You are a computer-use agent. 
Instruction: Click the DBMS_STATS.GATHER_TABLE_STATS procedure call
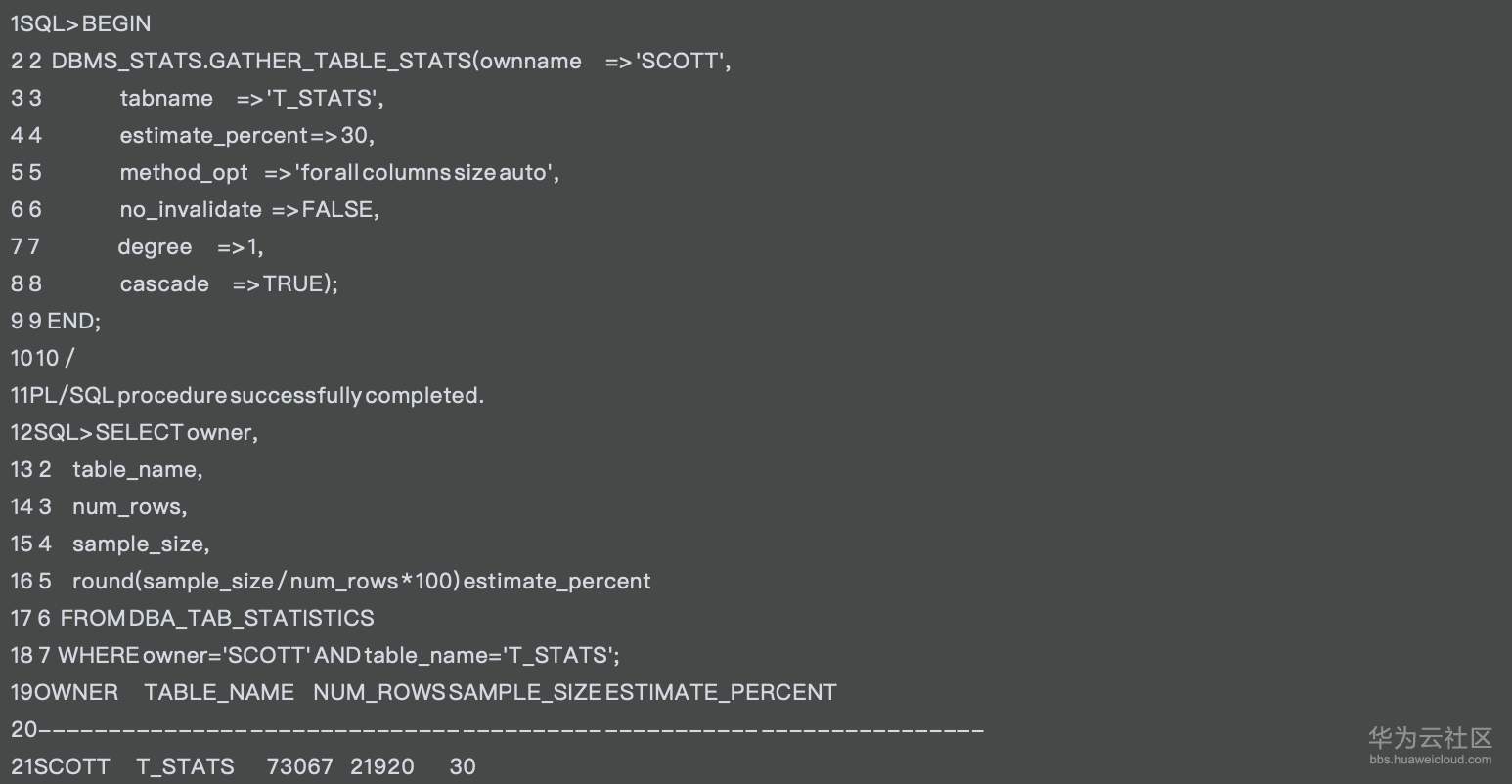(261, 61)
